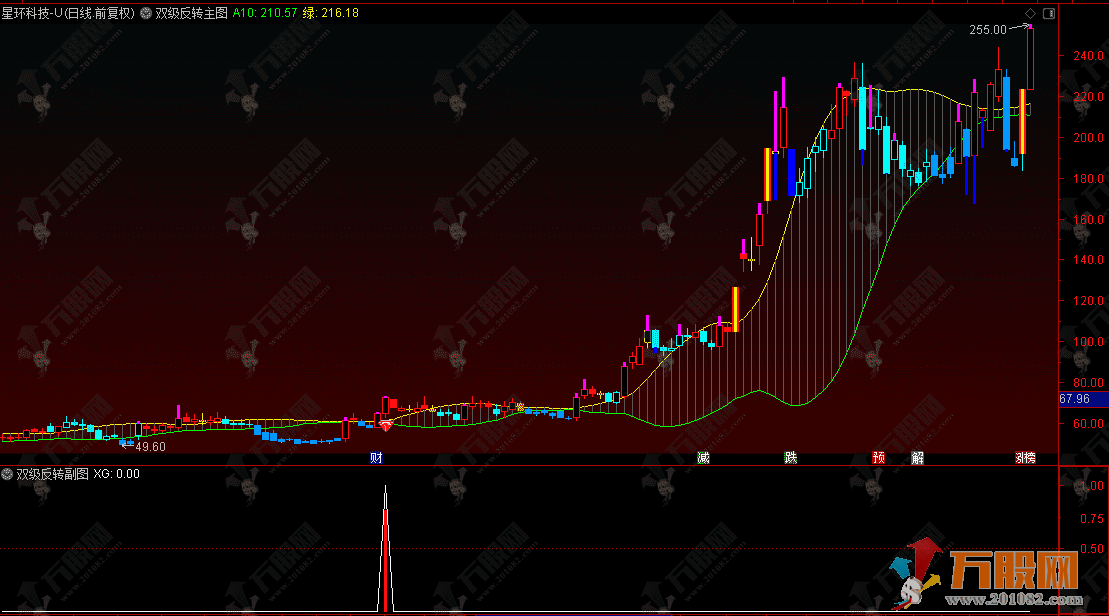Click the 解 event marker
Screen dimensions: 1109x616
(x=918, y=458)
